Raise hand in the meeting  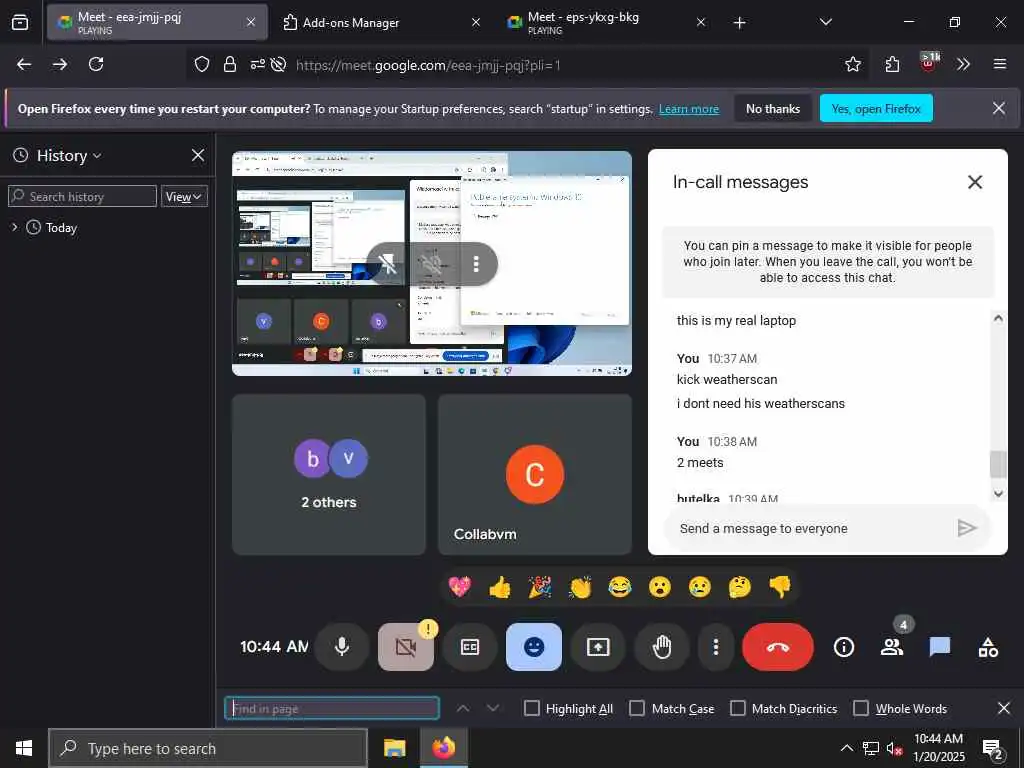tap(662, 647)
